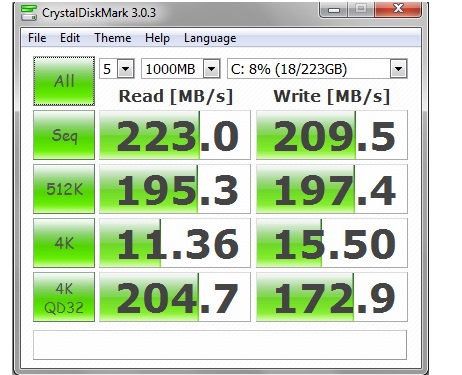462x375 pixels.
Task: Run all benchmarks with the All button
Action: pos(64,81)
